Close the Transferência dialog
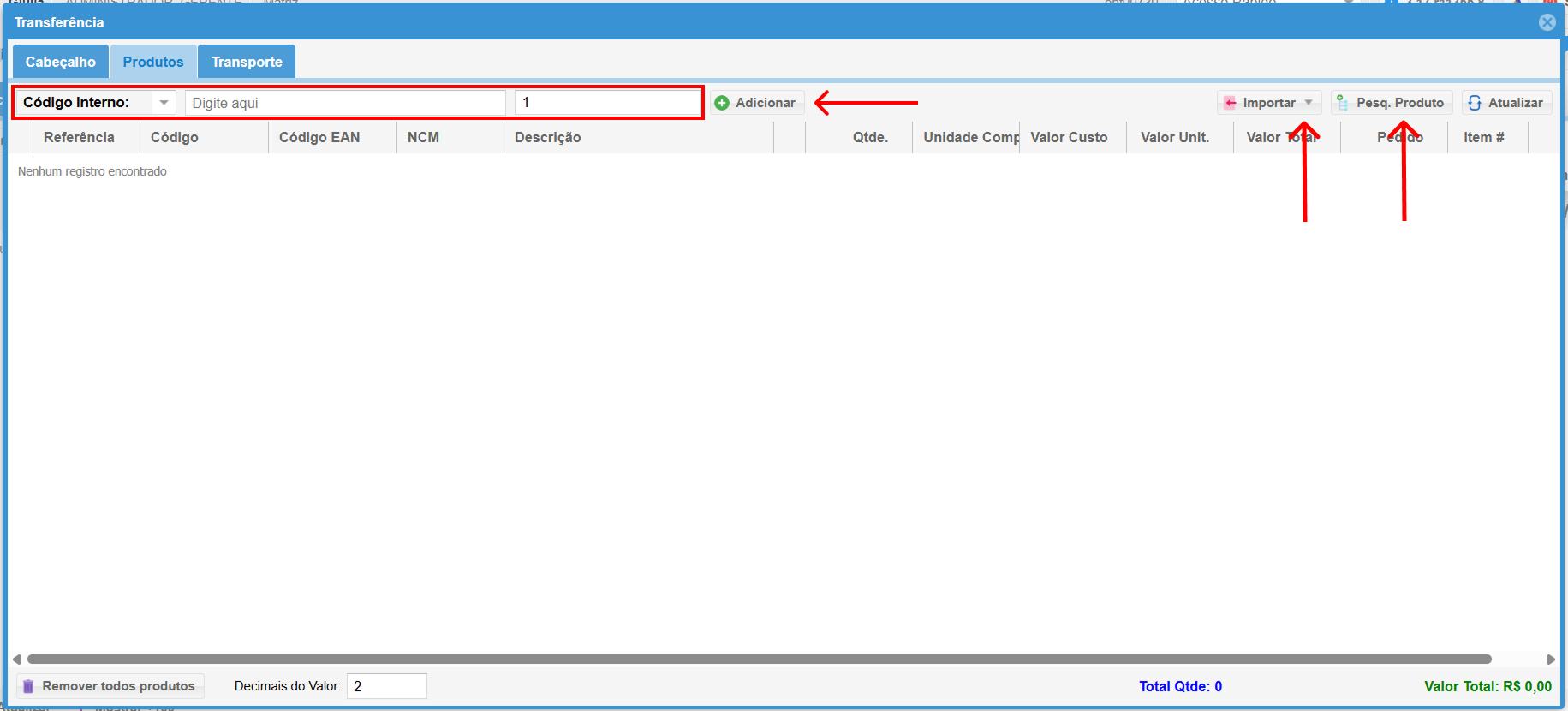1568x711 pixels. coord(1547,22)
